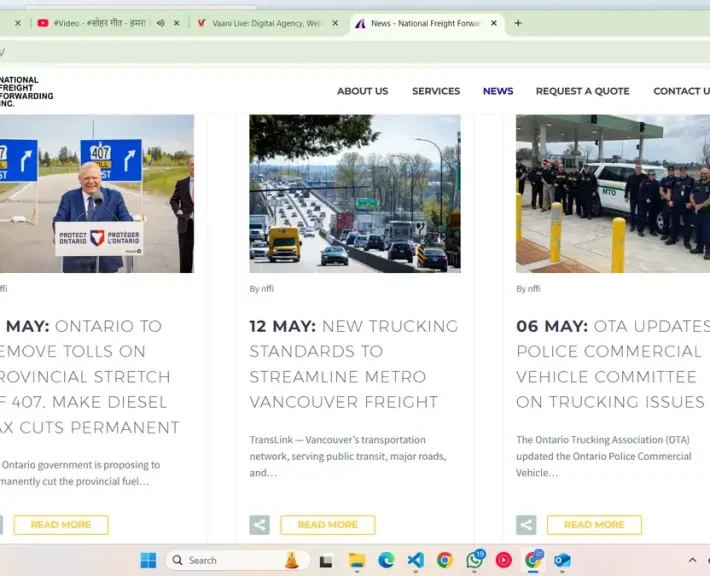The image size is (710, 576).
Task: Open the red music player taskbar icon
Action: click(504, 561)
